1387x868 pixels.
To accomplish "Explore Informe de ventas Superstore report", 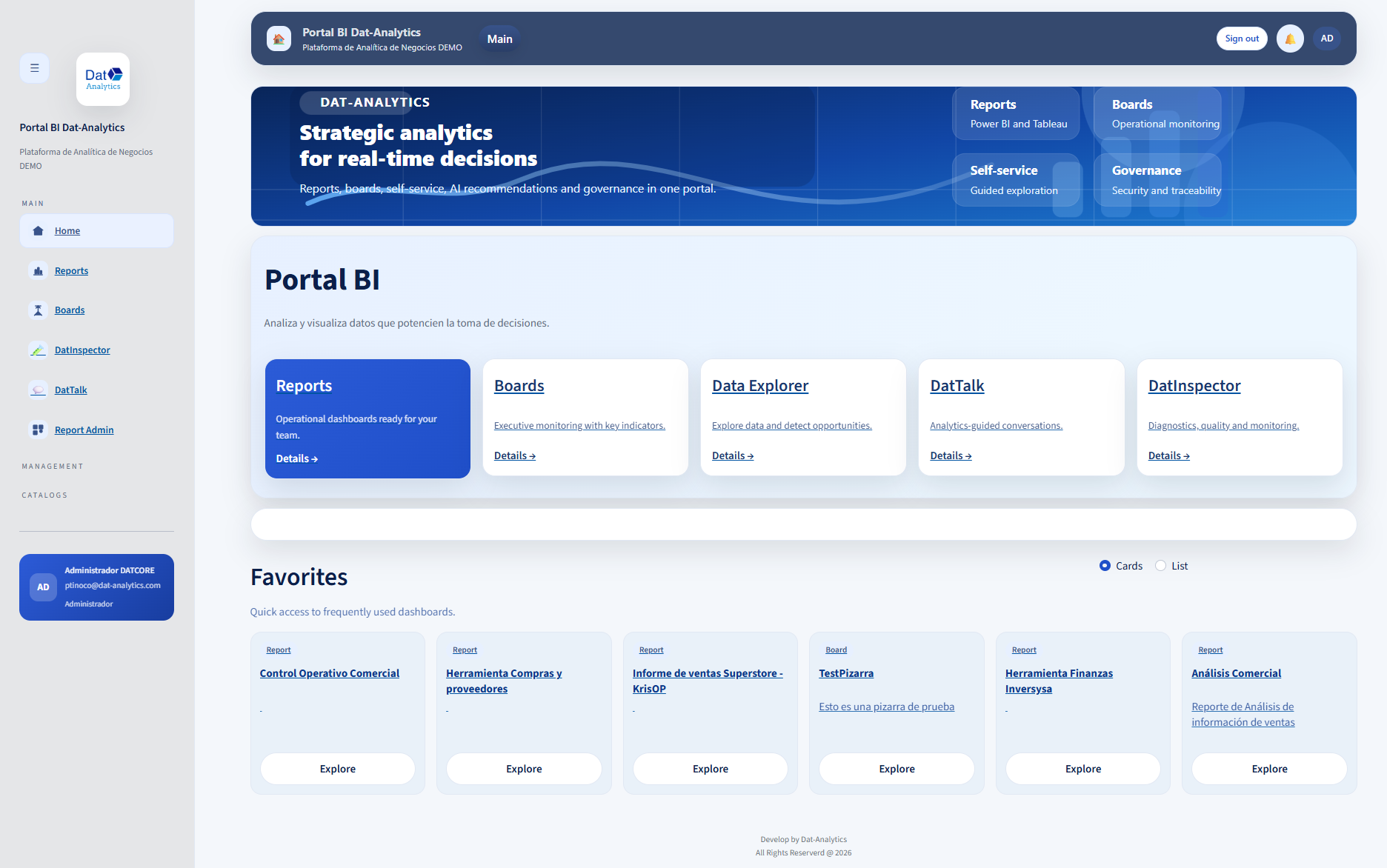I will (711, 769).
